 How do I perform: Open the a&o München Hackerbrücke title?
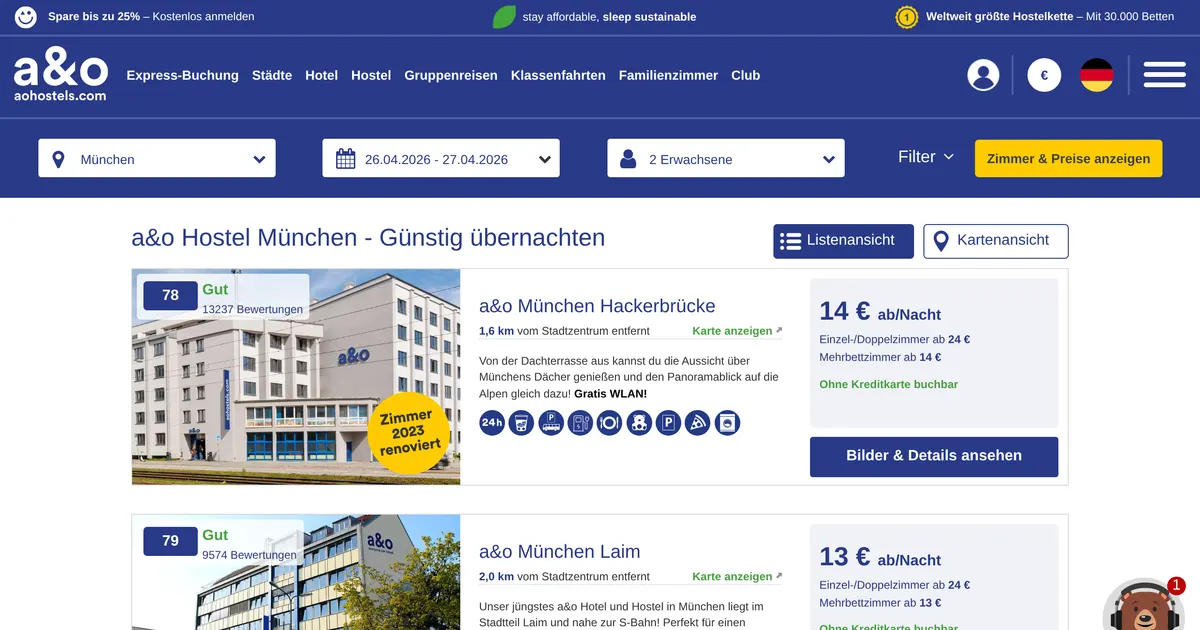pos(597,306)
